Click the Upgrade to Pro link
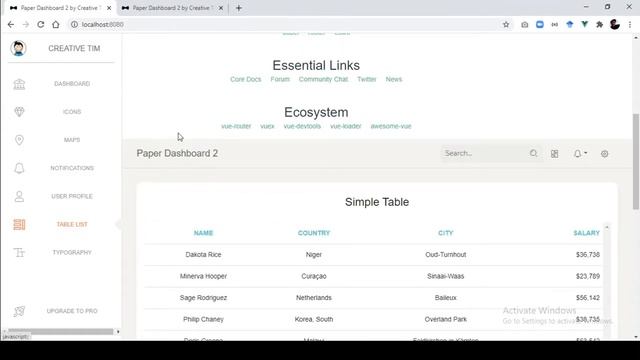Image resolution: width=640 pixels, height=360 pixels. (x=72, y=311)
